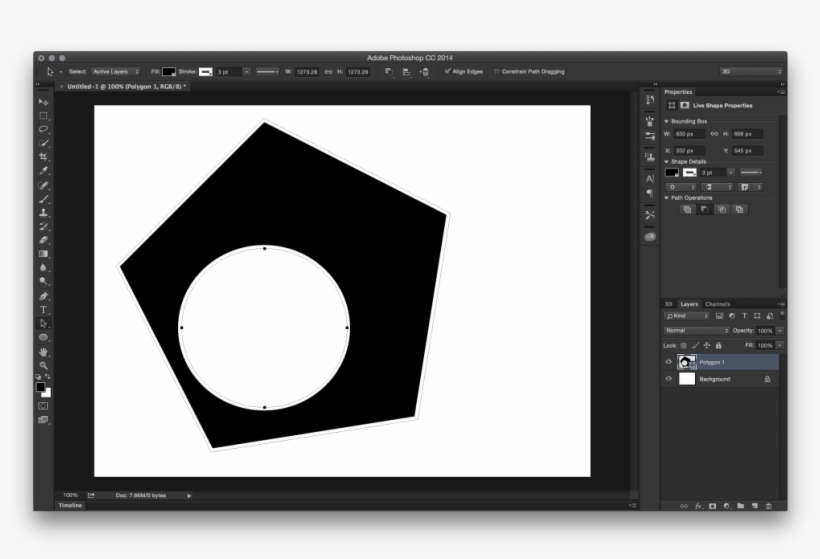This screenshot has height=559, width=820.
Task: Switch to the Channels tab
Action: tap(717, 304)
